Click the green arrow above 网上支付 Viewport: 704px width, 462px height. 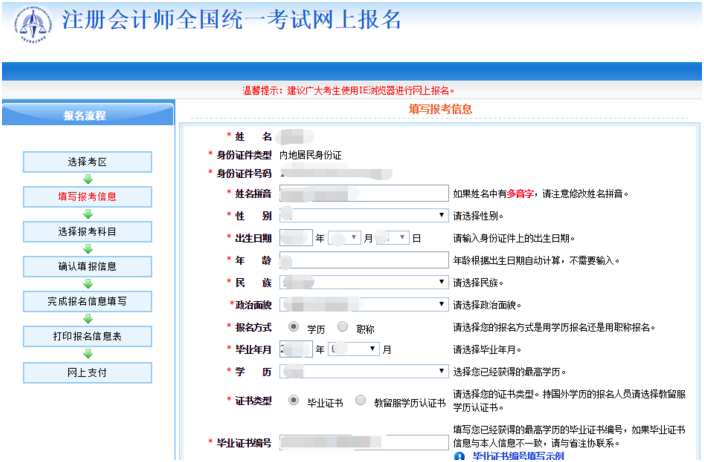pos(88,354)
